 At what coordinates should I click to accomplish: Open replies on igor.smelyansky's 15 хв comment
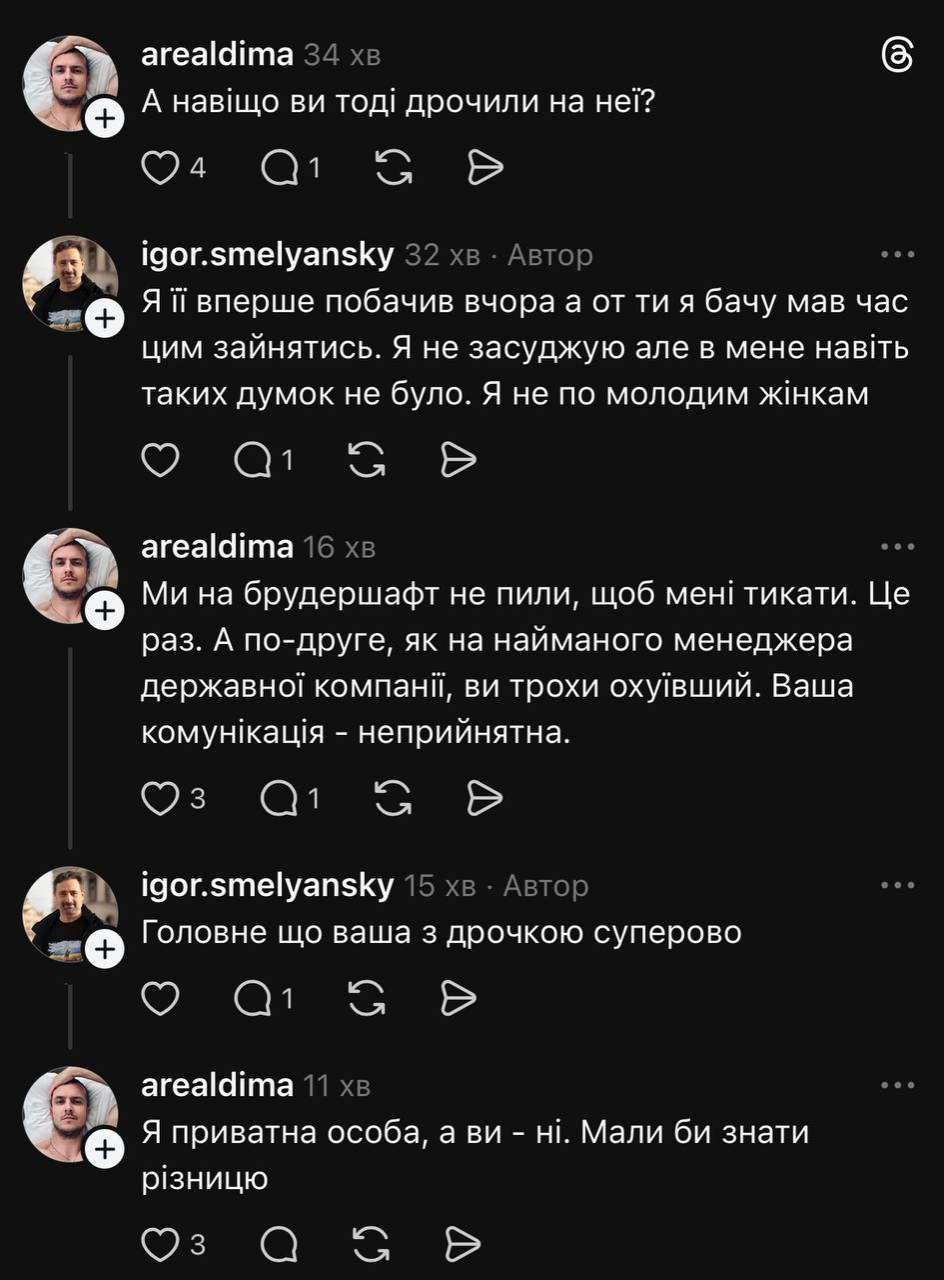(252, 996)
